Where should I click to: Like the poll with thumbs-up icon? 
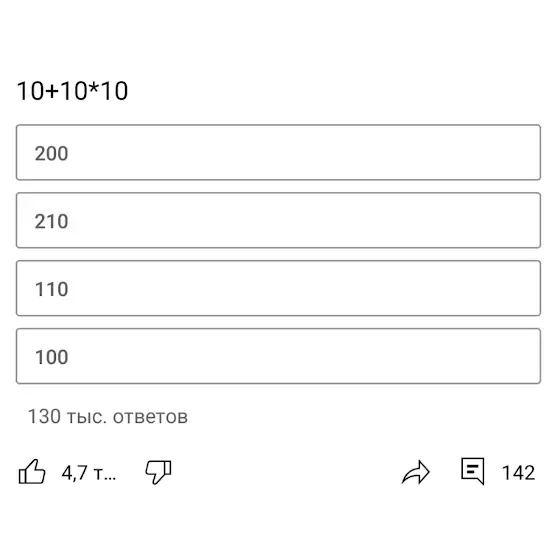click(32, 472)
